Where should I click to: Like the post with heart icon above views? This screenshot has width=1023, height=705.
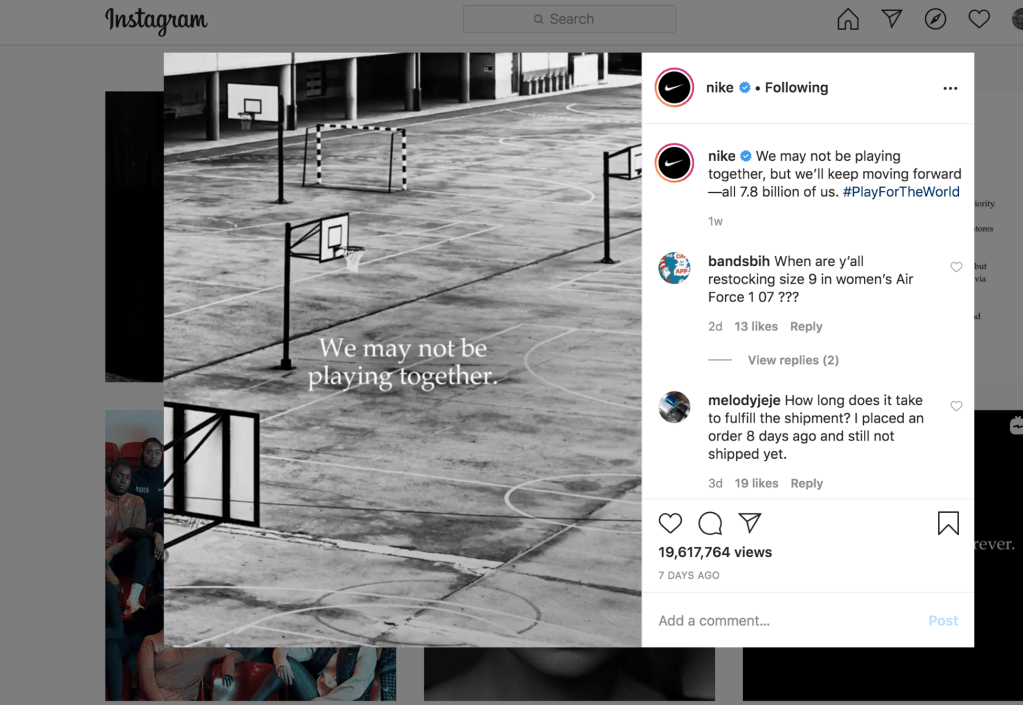[x=670, y=523]
